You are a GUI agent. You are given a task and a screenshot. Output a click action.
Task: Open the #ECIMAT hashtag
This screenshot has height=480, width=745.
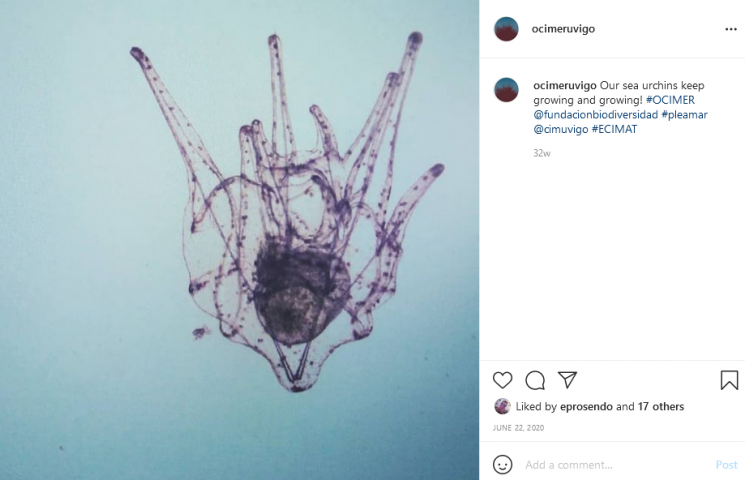pos(614,129)
